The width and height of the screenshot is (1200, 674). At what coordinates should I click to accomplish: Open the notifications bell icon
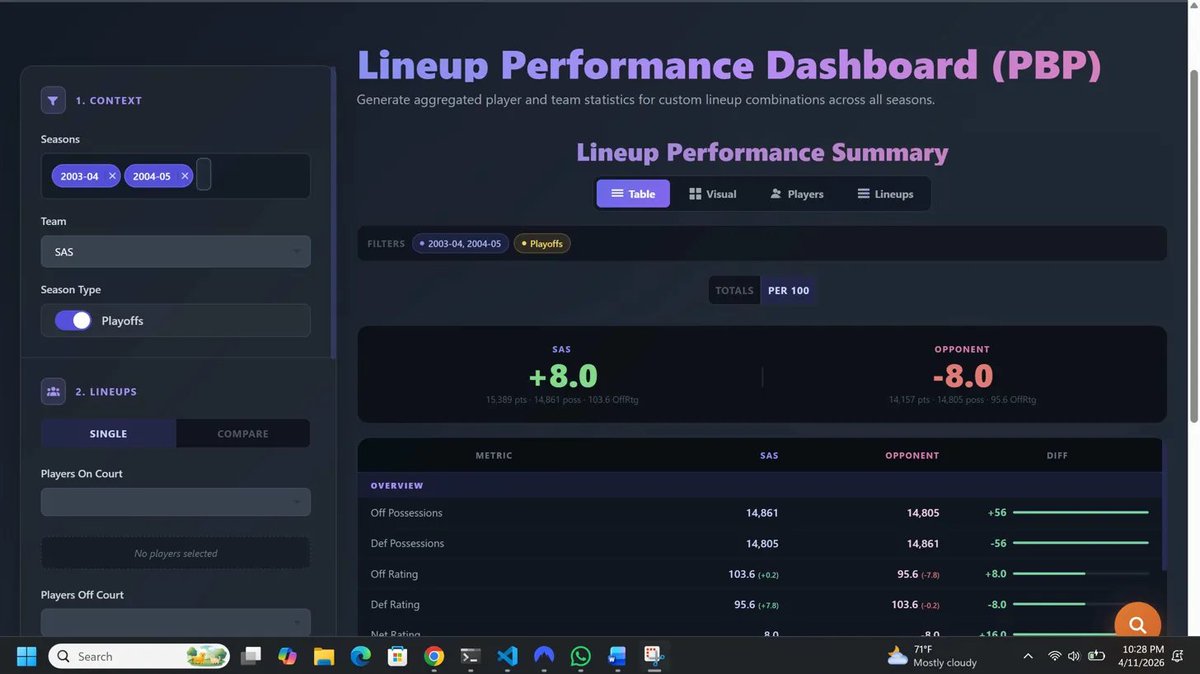[x=1176, y=656]
